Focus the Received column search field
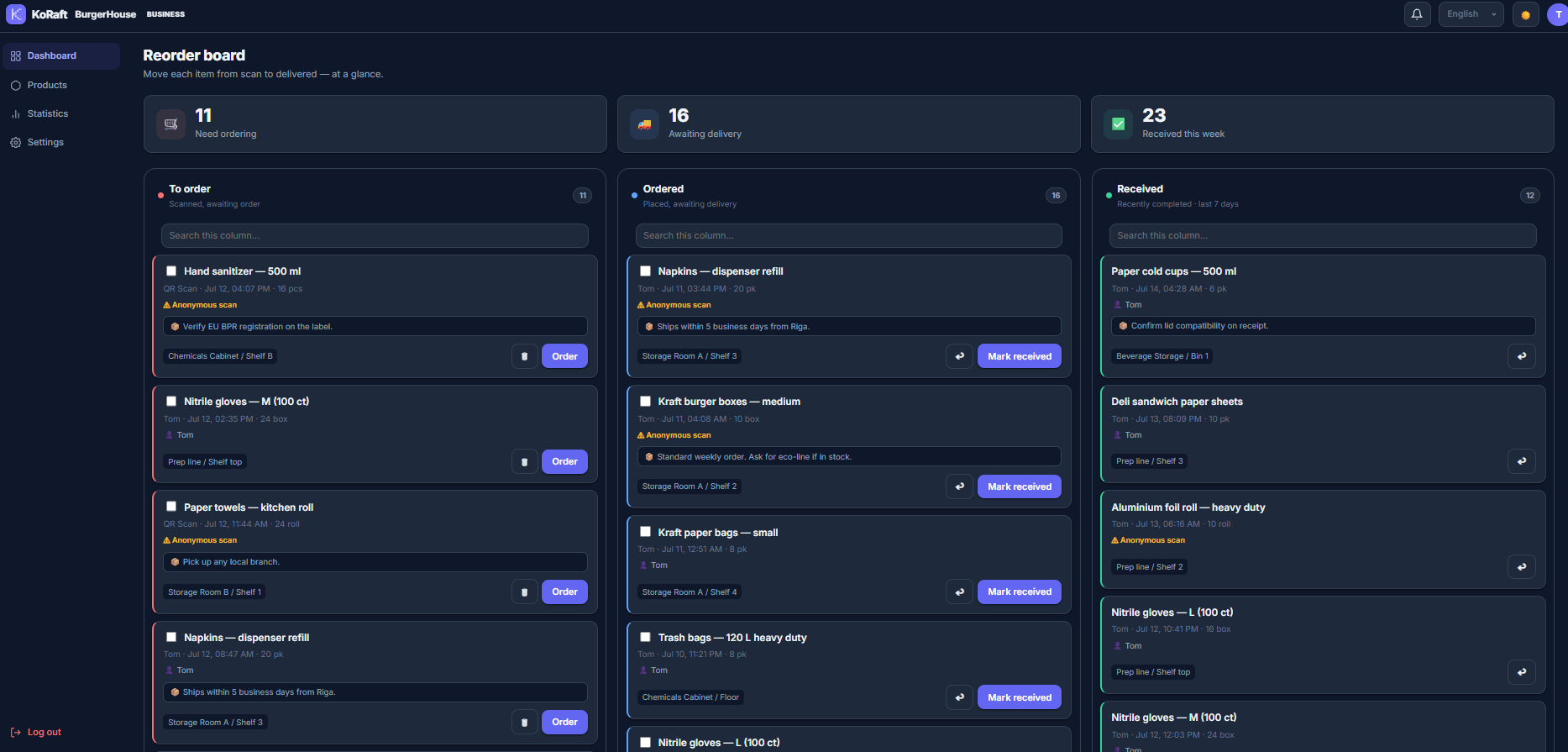 (x=1323, y=236)
